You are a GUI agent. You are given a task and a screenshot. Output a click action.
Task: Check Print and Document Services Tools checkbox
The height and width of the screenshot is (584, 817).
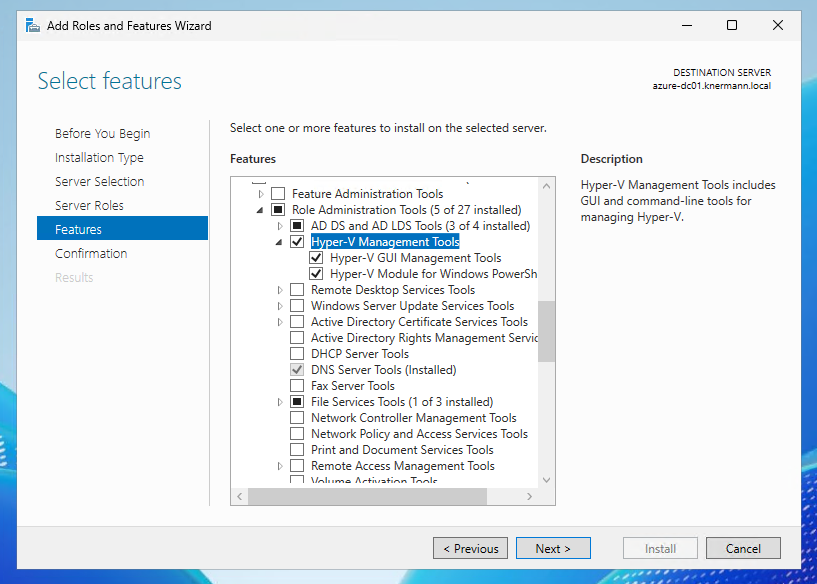coord(297,450)
